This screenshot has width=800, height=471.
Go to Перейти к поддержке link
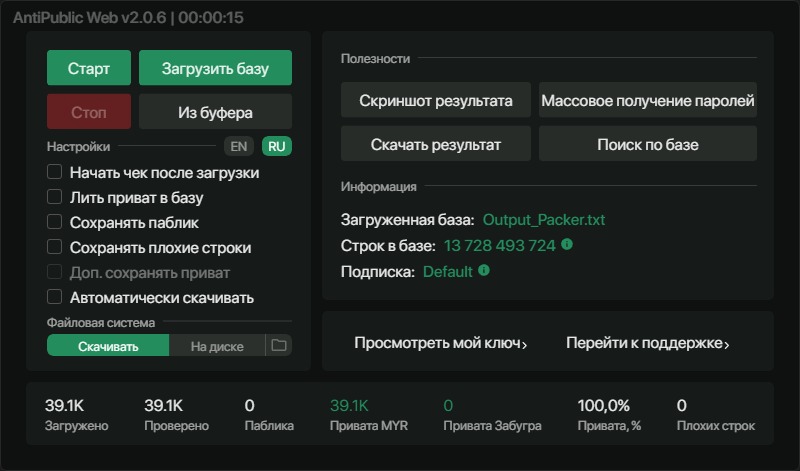click(x=647, y=343)
